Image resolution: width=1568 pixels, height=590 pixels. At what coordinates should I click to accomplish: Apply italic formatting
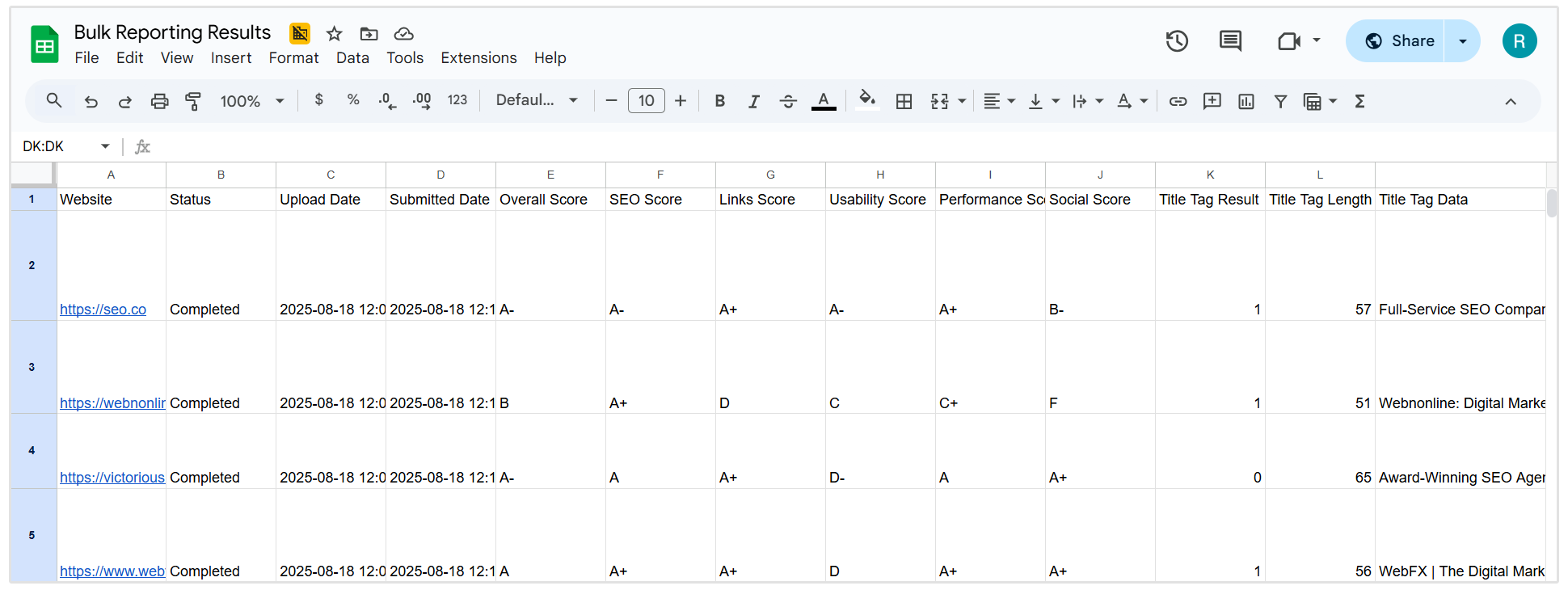coord(754,101)
